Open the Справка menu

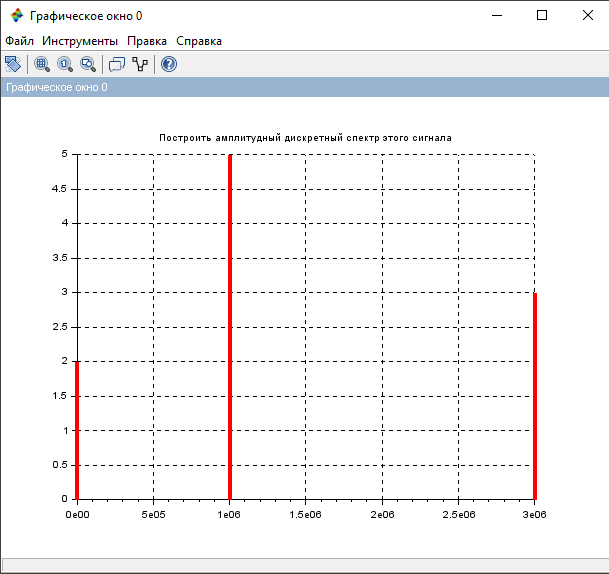[x=199, y=41]
